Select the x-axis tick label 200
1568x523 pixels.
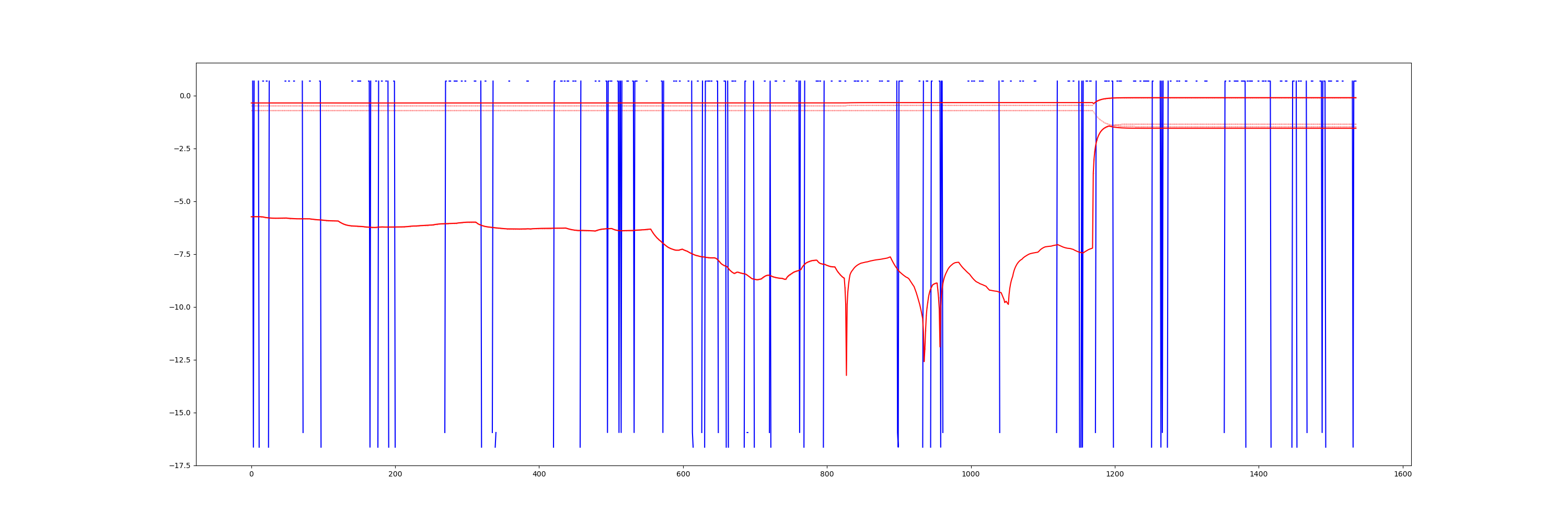coord(395,474)
